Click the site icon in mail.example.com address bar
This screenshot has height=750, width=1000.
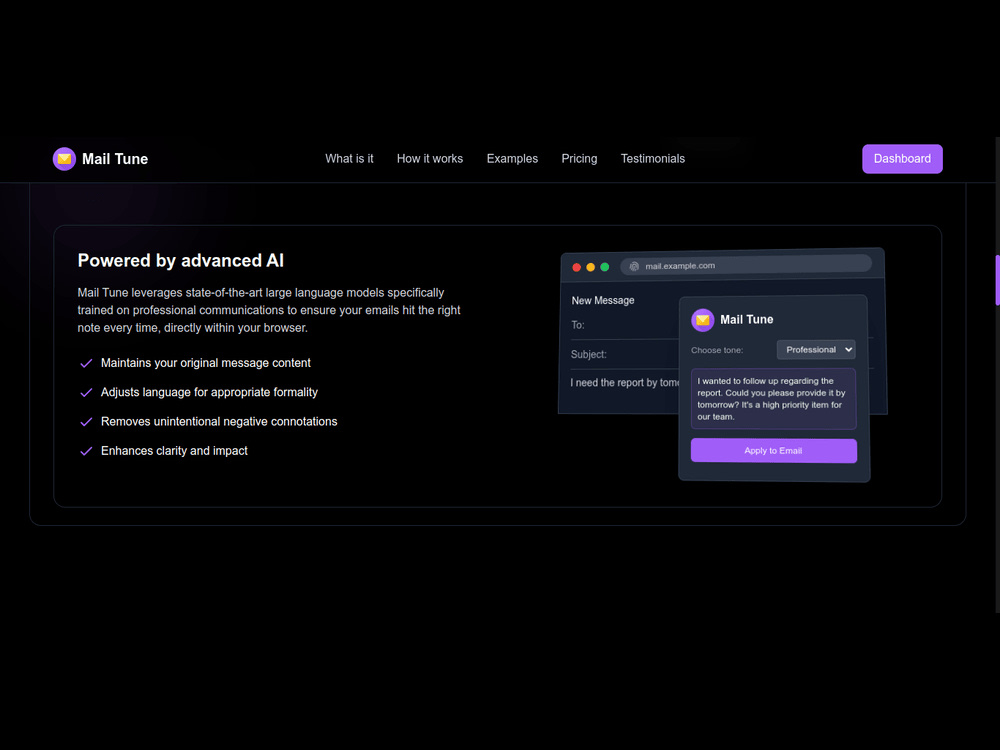point(634,267)
